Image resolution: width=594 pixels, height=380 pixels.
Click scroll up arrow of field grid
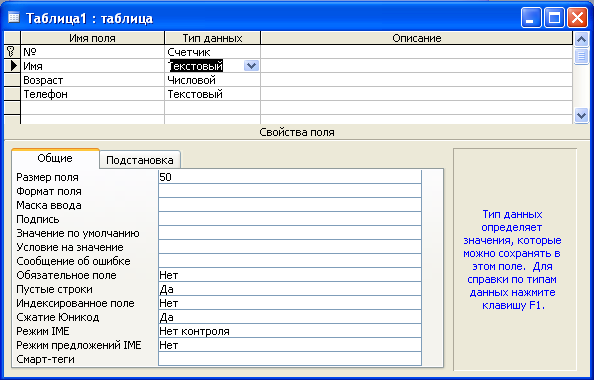coord(581,39)
